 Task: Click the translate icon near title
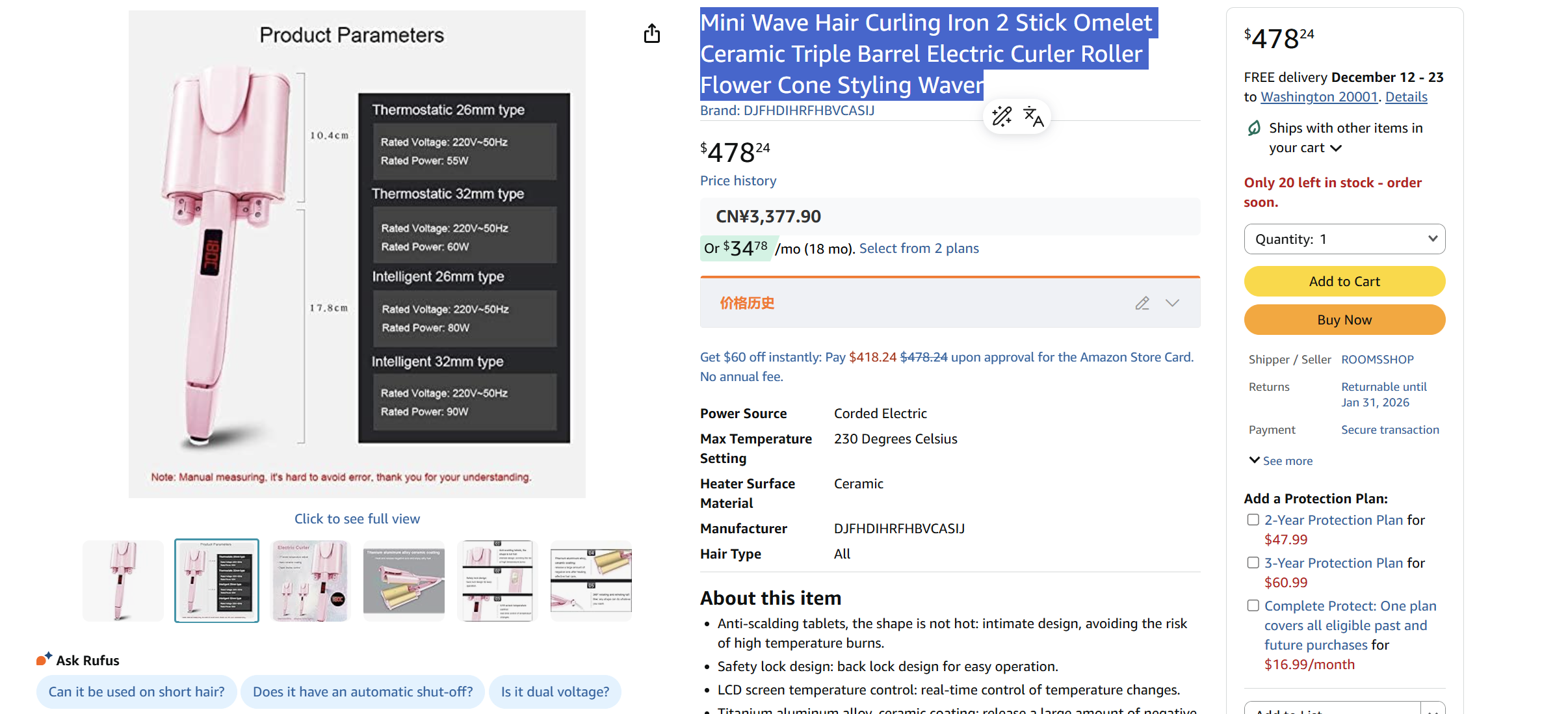point(1033,117)
